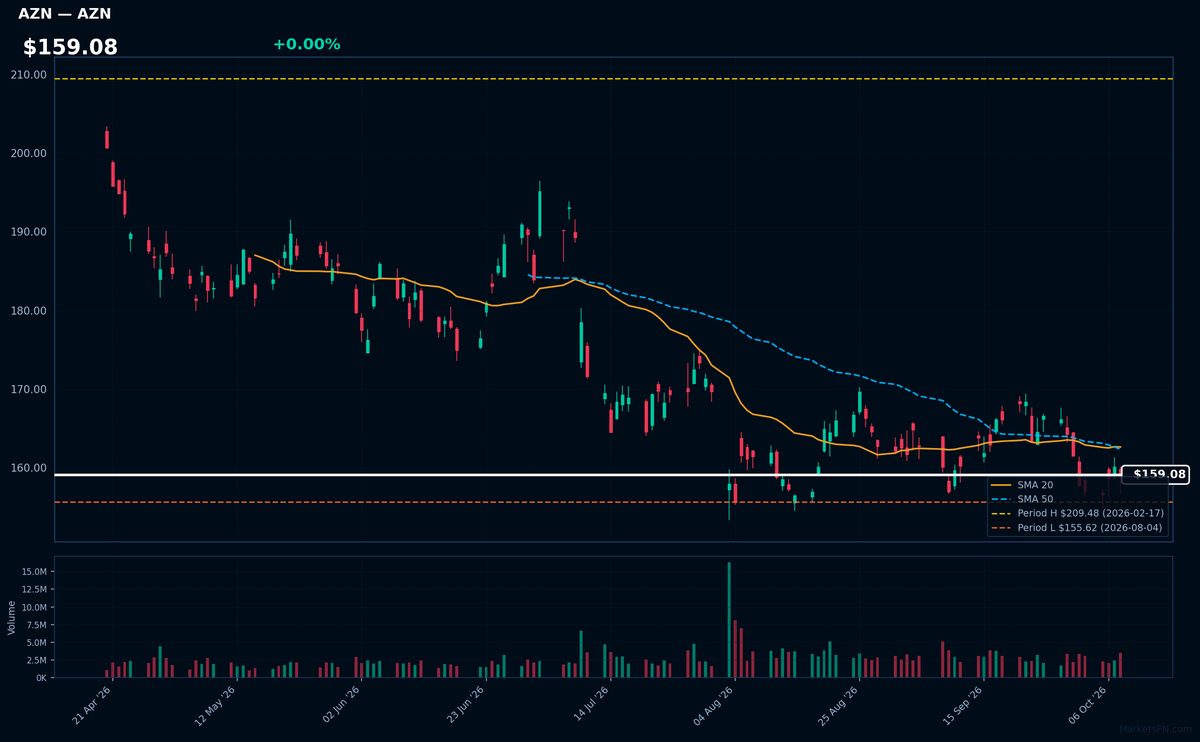
Task: Click the 5.0M volume axis label
Action: pyautogui.click(x=36, y=642)
